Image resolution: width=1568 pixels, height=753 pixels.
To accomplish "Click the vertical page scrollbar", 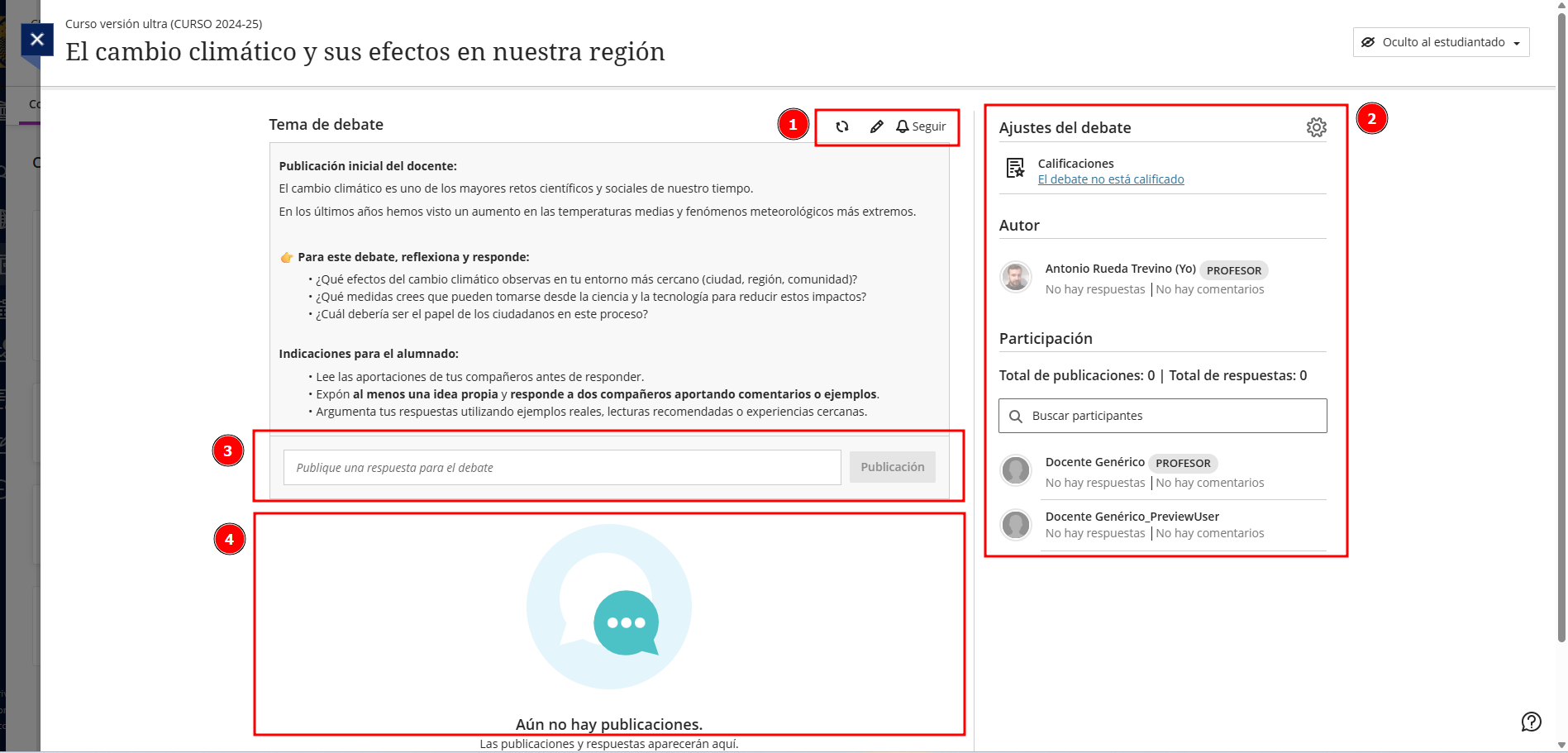I will (1561, 331).
